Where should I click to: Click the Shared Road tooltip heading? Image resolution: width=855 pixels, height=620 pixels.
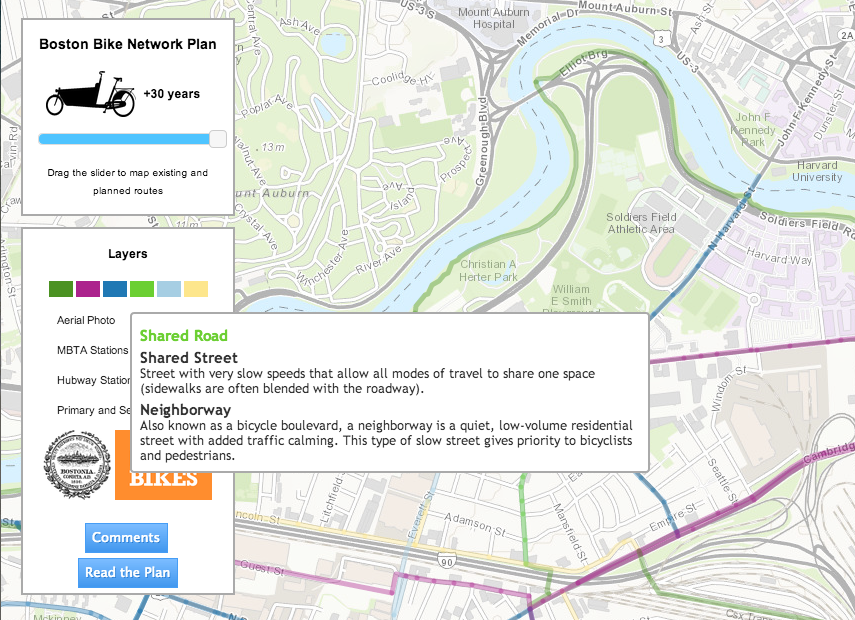click(184, 335)
